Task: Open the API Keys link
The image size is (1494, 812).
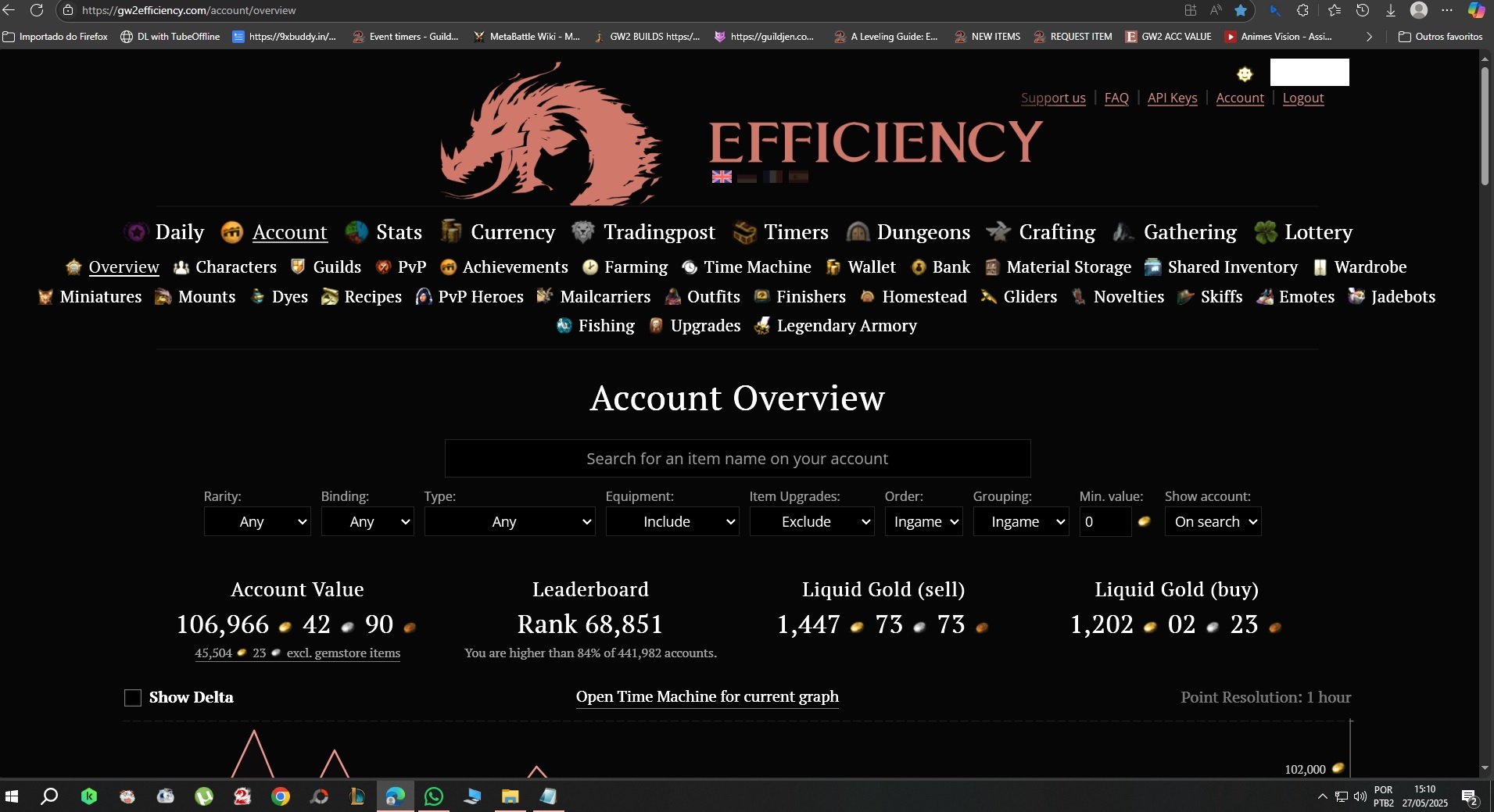Action: click(x=1172, y=98)
